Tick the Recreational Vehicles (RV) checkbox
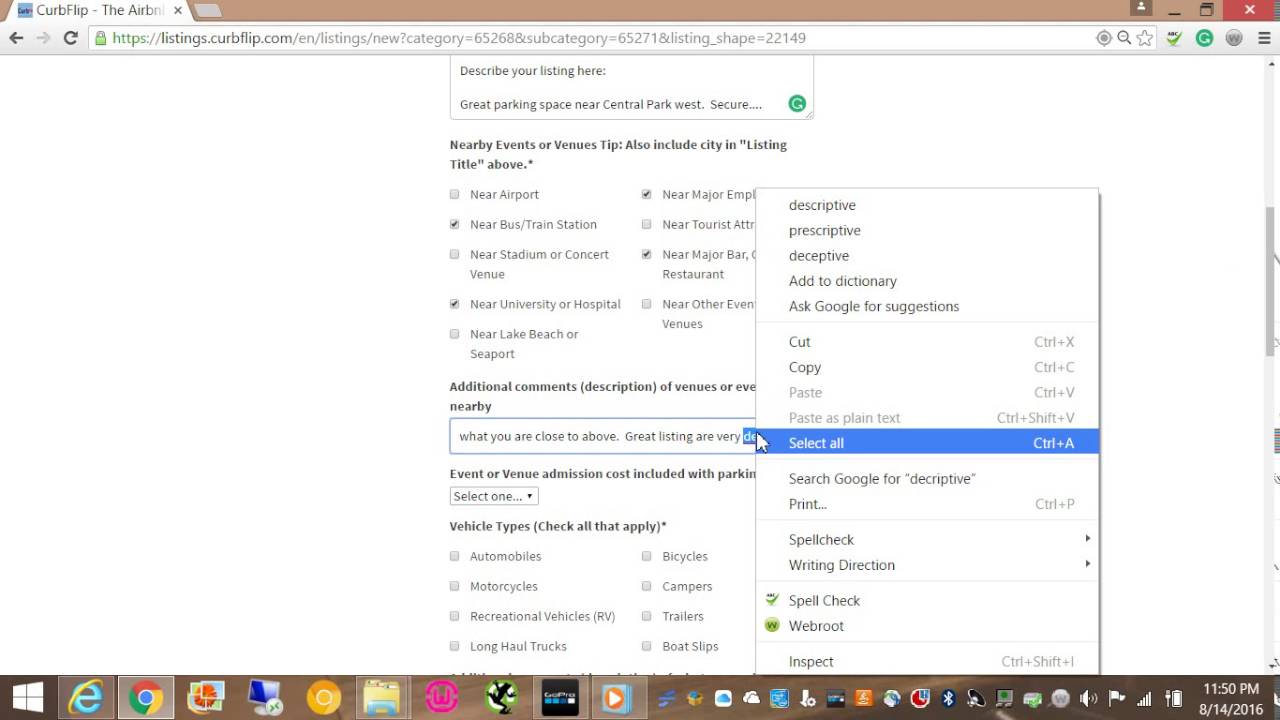This screenshot has width=1280, height=720. pyautogui.click(x=455, y=616)
